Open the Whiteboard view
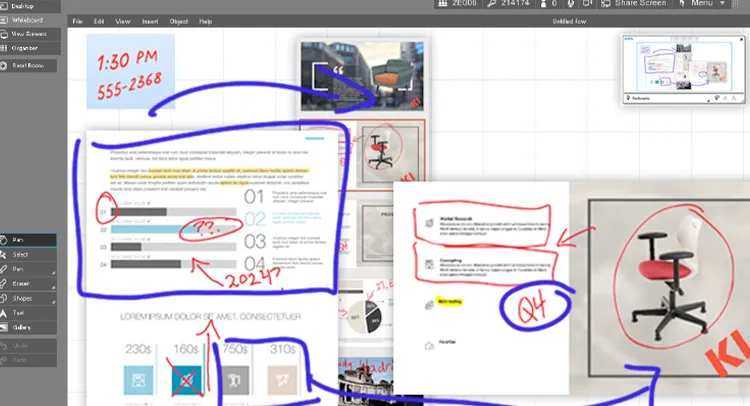 (28, 19)
